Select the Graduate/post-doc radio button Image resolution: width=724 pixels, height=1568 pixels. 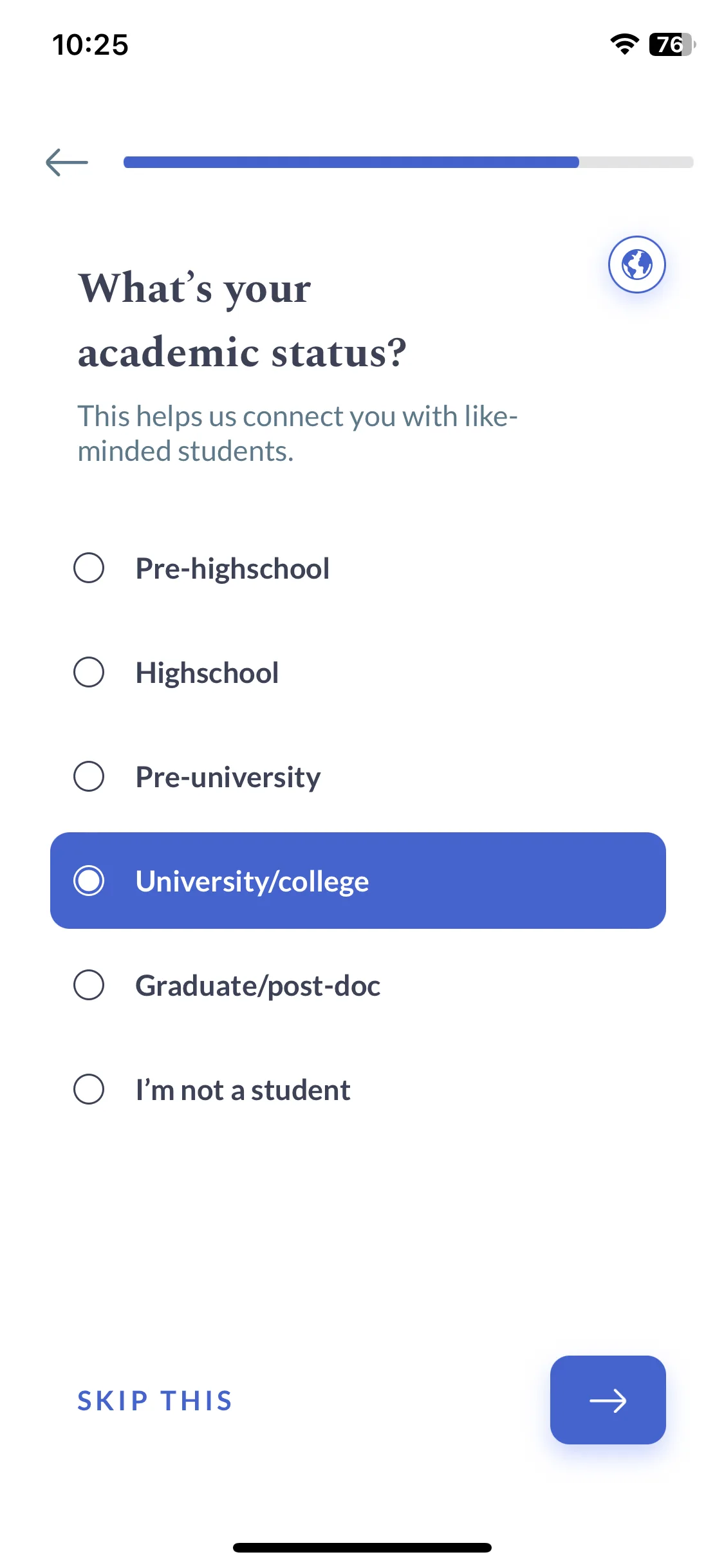[89, 985]
